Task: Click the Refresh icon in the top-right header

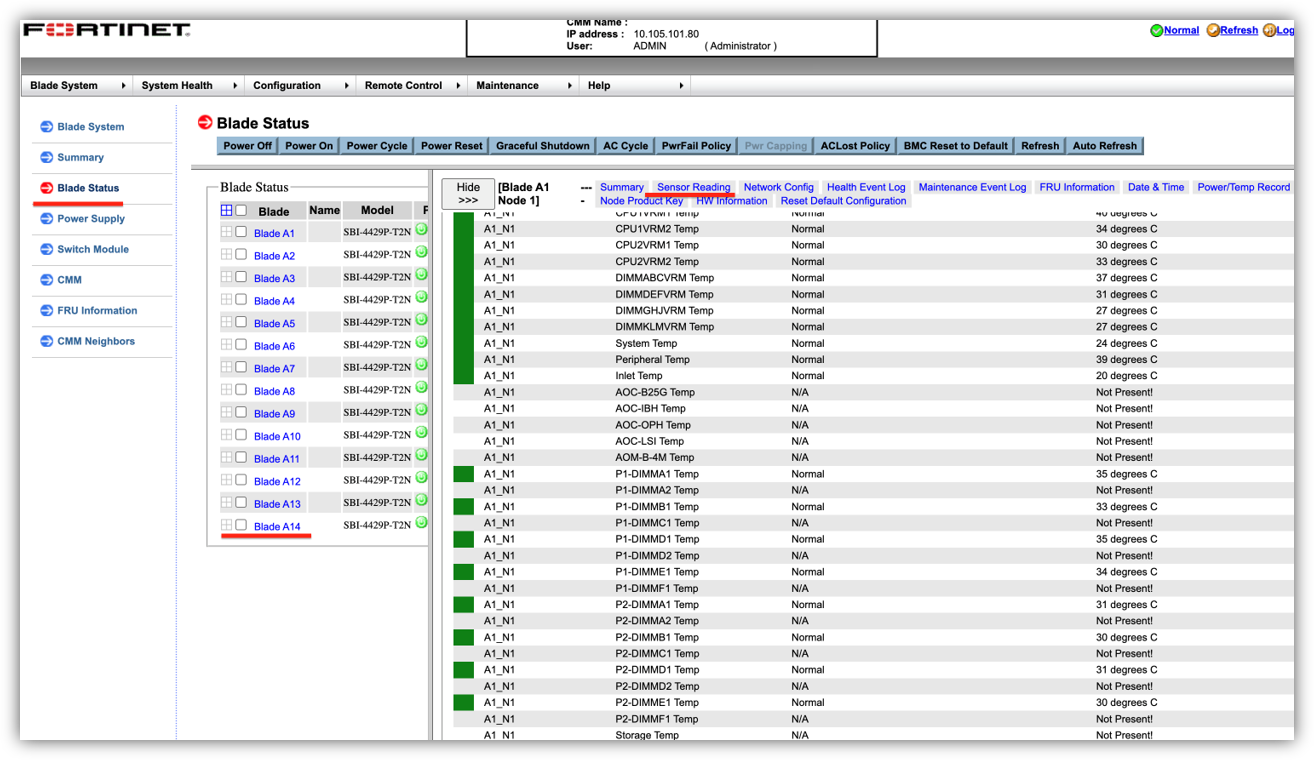Action: [1213, 31]
